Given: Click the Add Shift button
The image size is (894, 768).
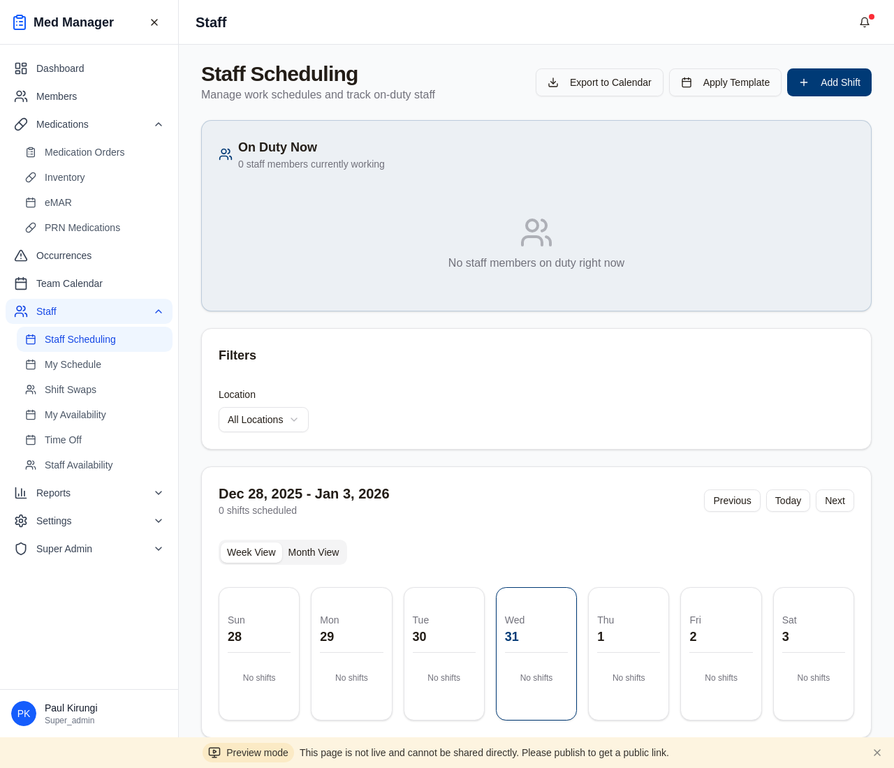Looking at the screenshot, I should 829,82.
